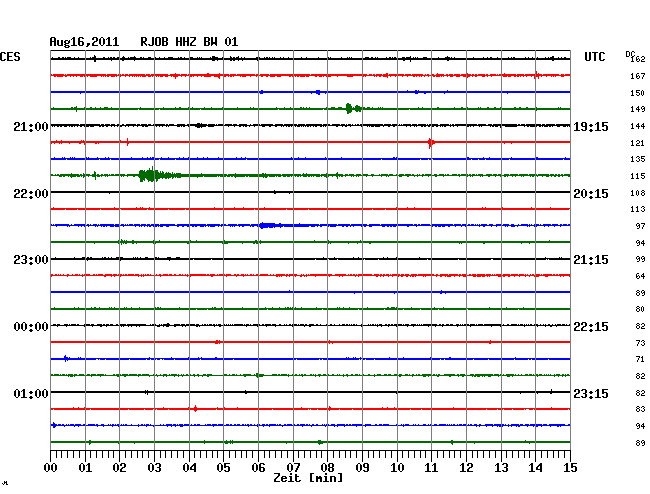The image size is (650, 494).
Task: Click the green seismic burst before minute 09
Action: (x=353, y=109)
